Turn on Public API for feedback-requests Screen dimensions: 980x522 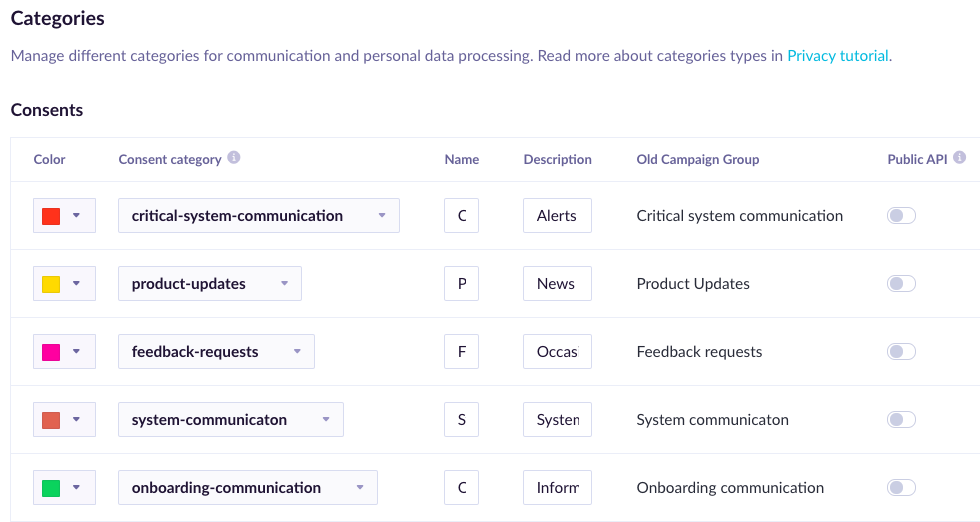[x=901, y=352]
